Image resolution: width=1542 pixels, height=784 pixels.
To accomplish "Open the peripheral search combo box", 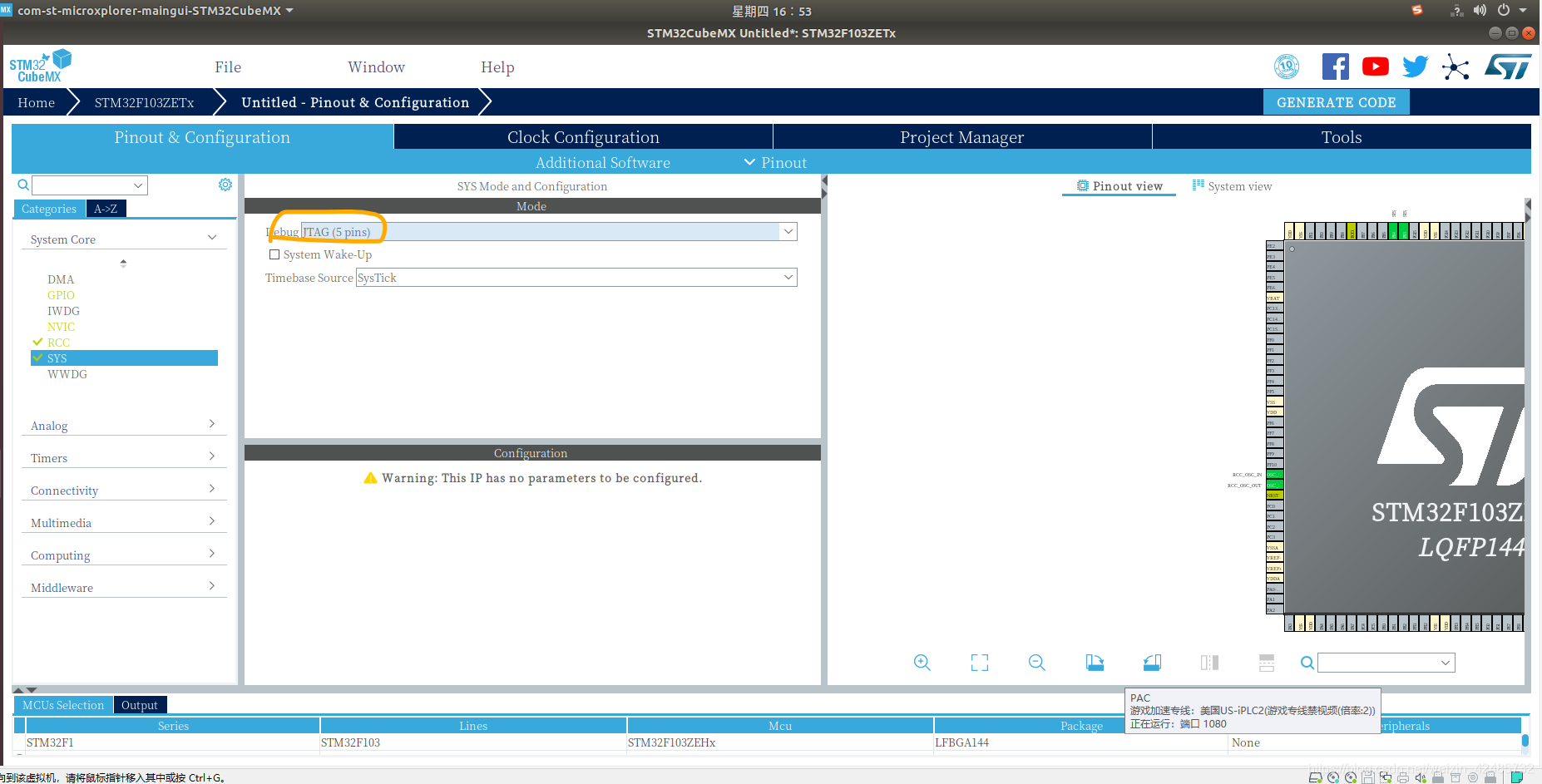I will pyautogui.click(x=90, y=185).
